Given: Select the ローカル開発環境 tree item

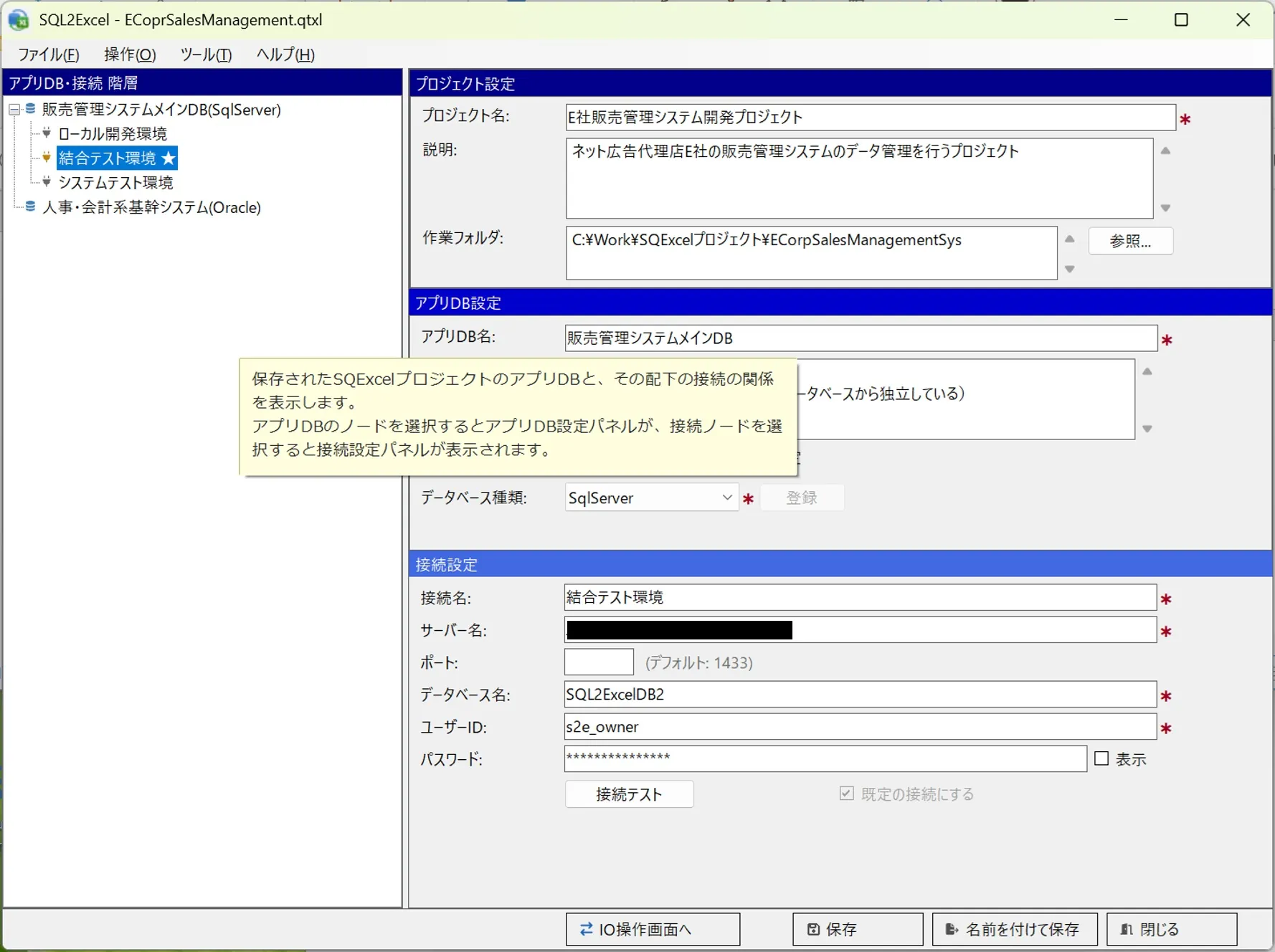Looking at the screenshot, I should (113, 133).
